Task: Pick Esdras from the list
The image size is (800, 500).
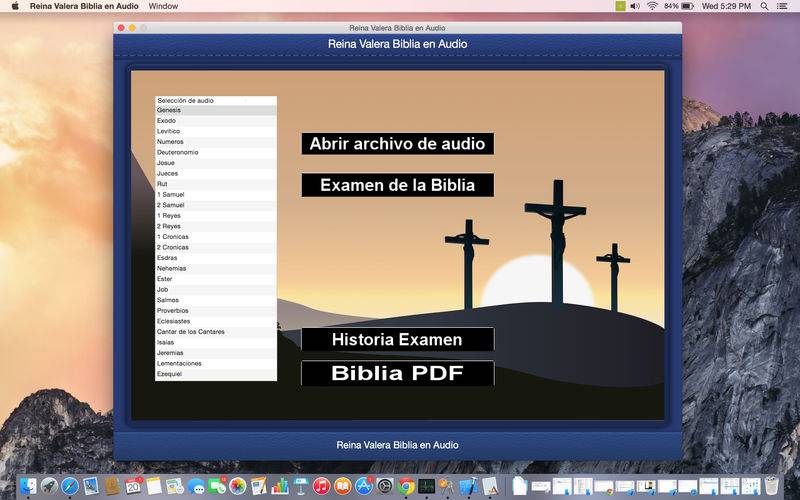Action: point(216,258)
